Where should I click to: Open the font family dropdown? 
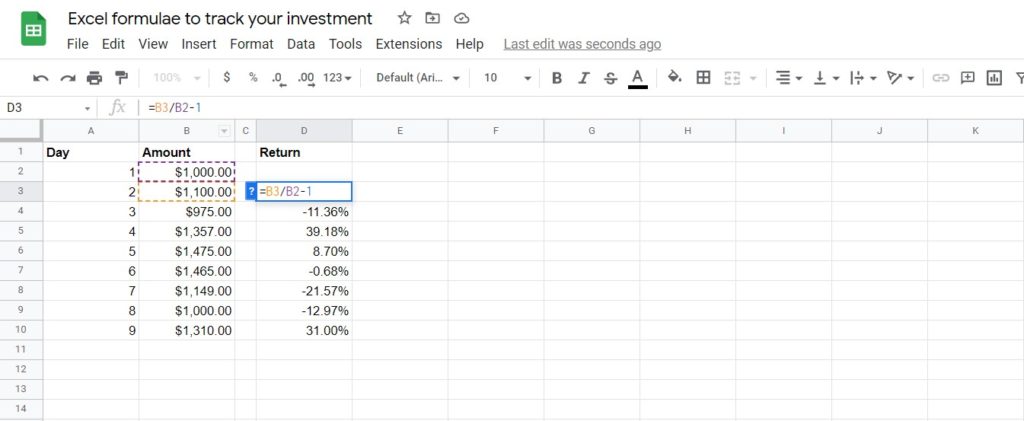click(417, 78)
